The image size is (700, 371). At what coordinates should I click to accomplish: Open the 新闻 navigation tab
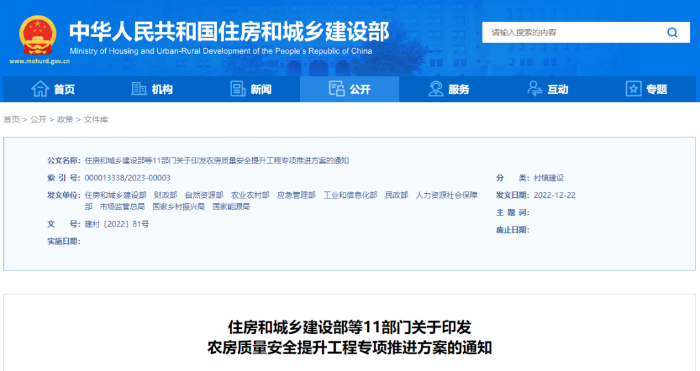(250, 89)
